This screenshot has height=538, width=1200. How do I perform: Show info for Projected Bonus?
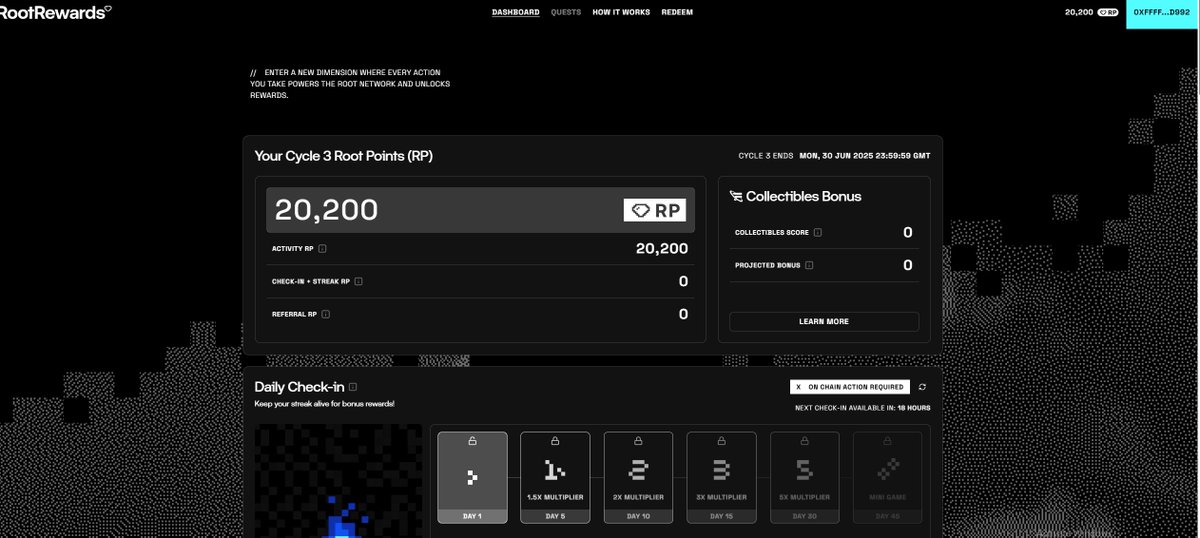[809, 266]
